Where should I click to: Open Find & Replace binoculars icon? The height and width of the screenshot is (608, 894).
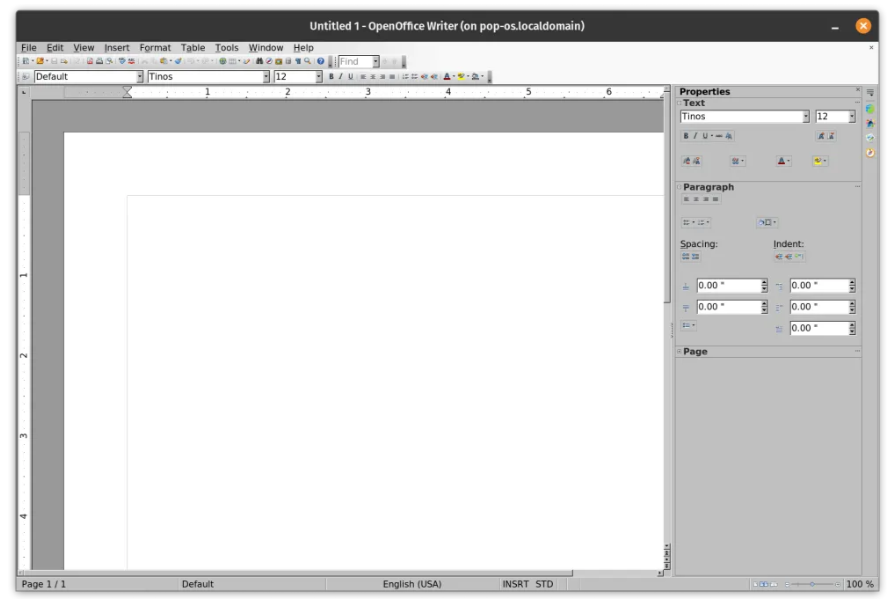(x=259, y=61)
